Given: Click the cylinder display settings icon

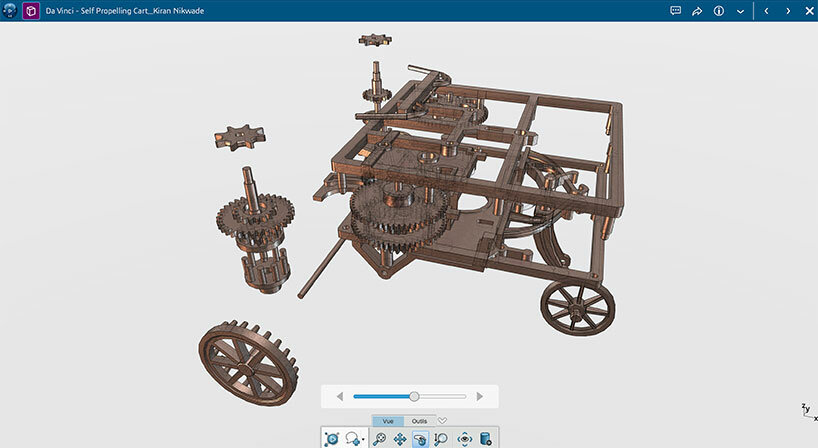Looking at the screenshot, I should (x=486, y=438).
